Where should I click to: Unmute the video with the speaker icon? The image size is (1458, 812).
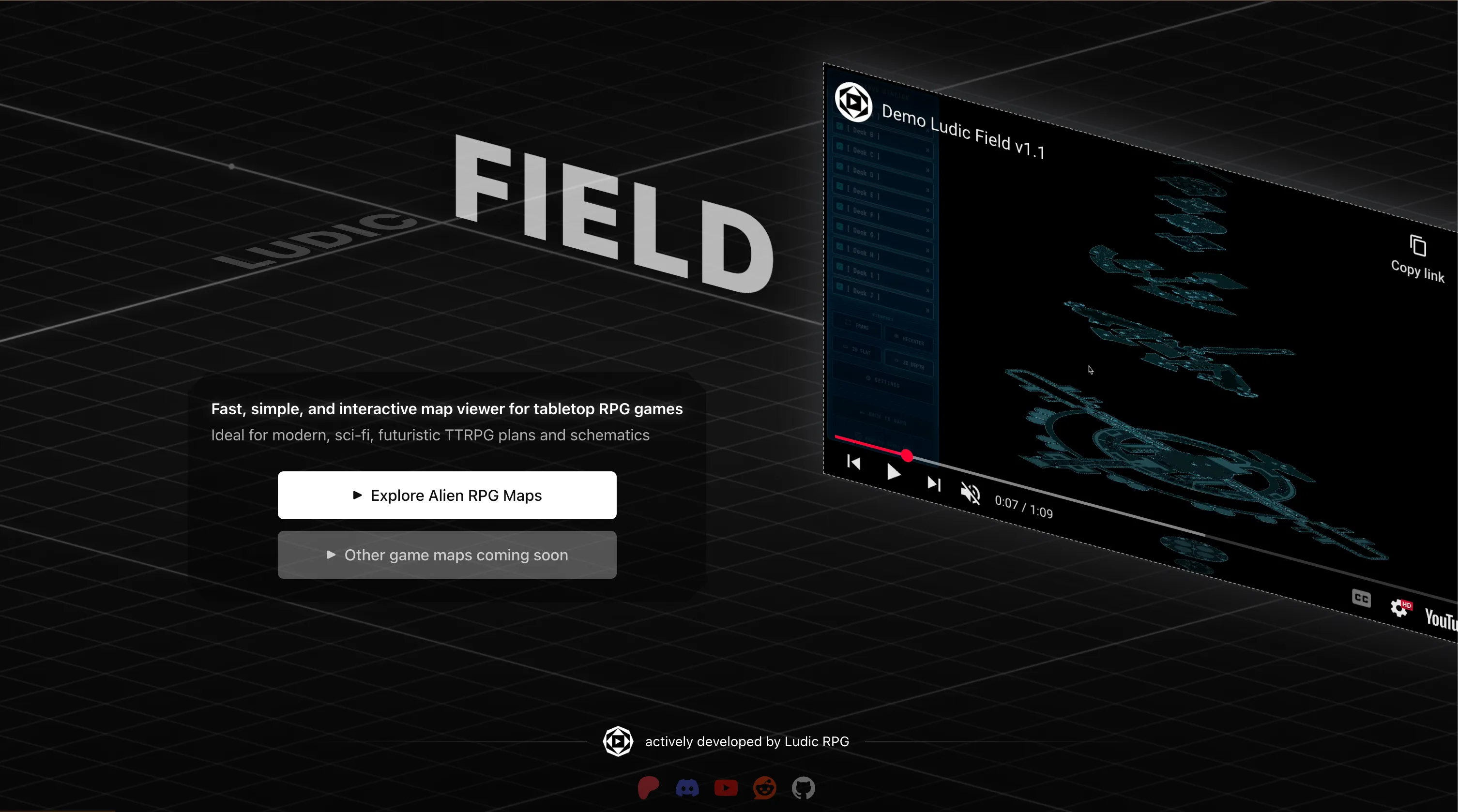(x=970, y=494)
